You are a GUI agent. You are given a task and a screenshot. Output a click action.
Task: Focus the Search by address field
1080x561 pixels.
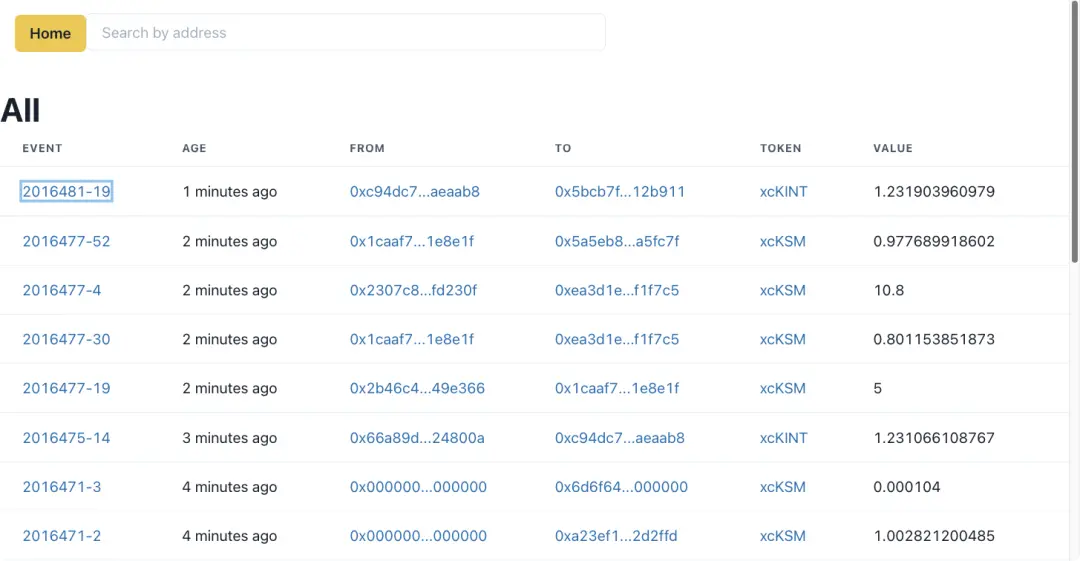tap(345, 33)
